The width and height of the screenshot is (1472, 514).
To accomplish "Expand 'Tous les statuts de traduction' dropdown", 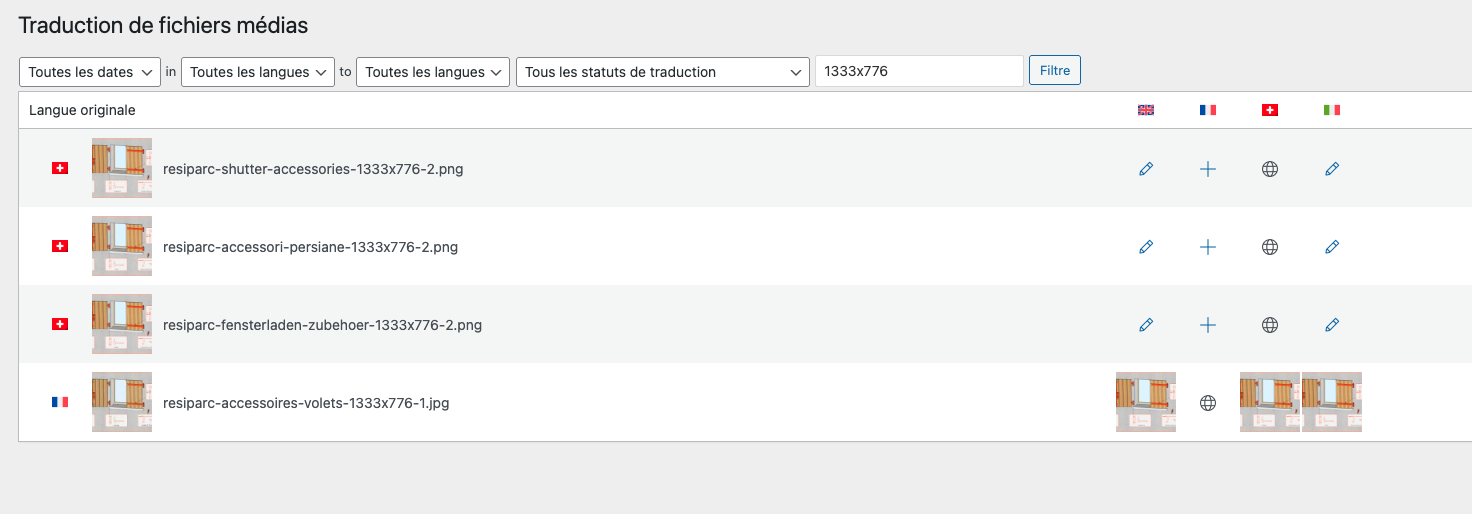I will [662, 72].
